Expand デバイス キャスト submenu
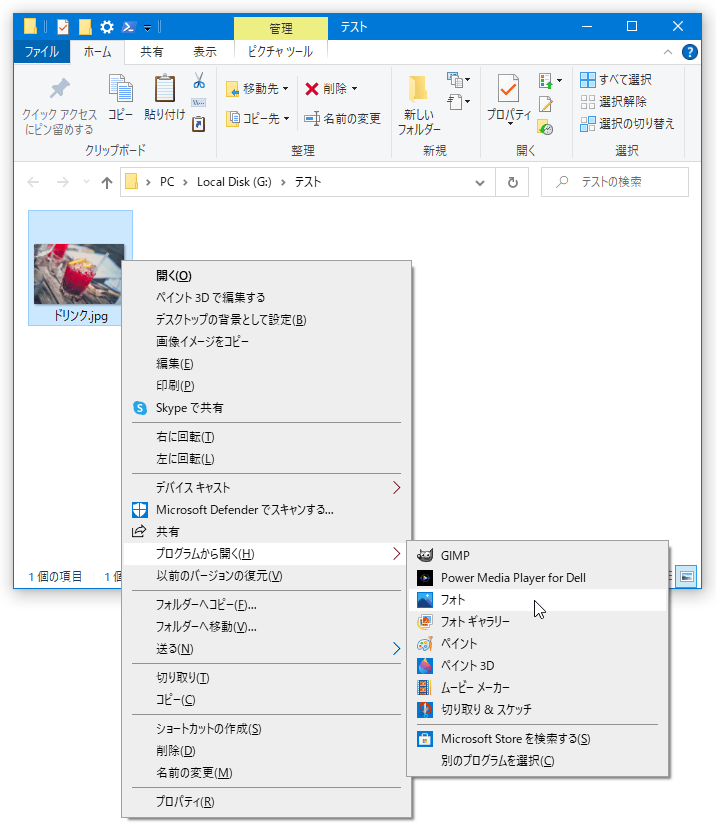716x830 pixels. click(266, 488)
